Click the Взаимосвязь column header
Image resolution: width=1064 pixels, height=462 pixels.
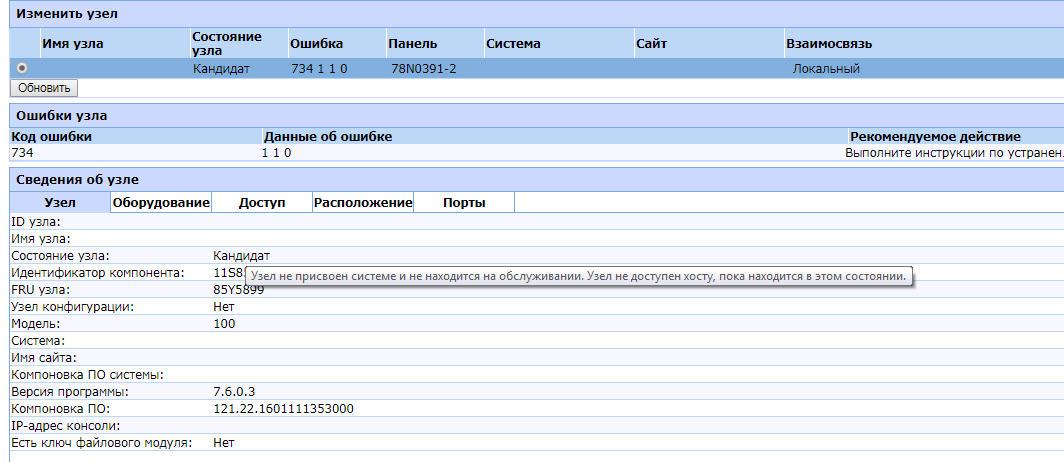pyautogui.click(x=829, y=44)
